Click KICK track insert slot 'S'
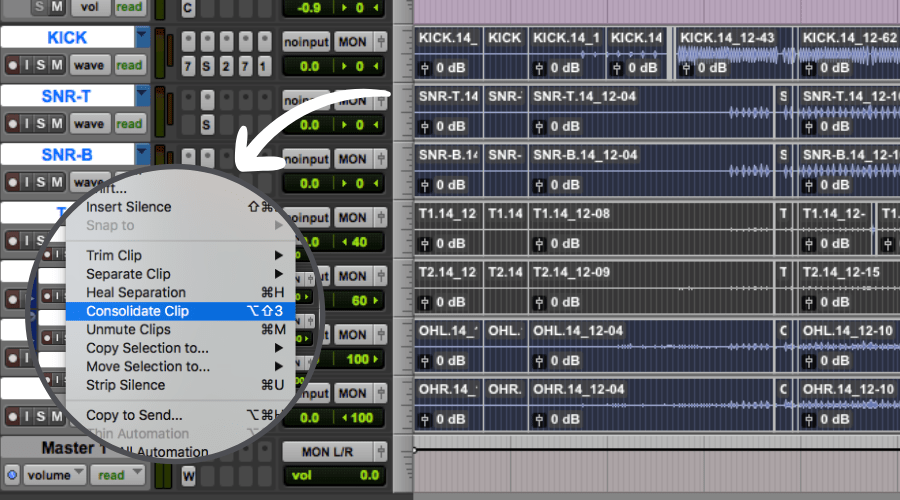This screenshot has height=500, width=900. click(x=207, y=66)
